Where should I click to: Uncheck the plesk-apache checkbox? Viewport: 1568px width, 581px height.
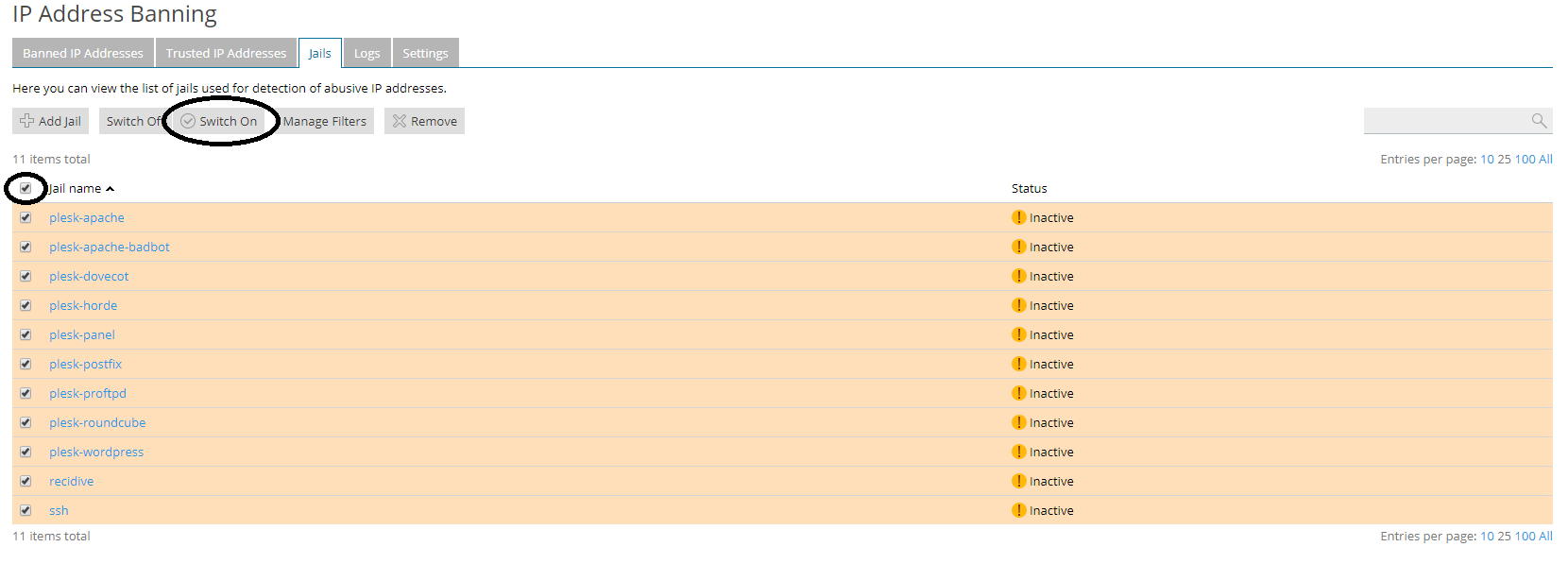26,217
